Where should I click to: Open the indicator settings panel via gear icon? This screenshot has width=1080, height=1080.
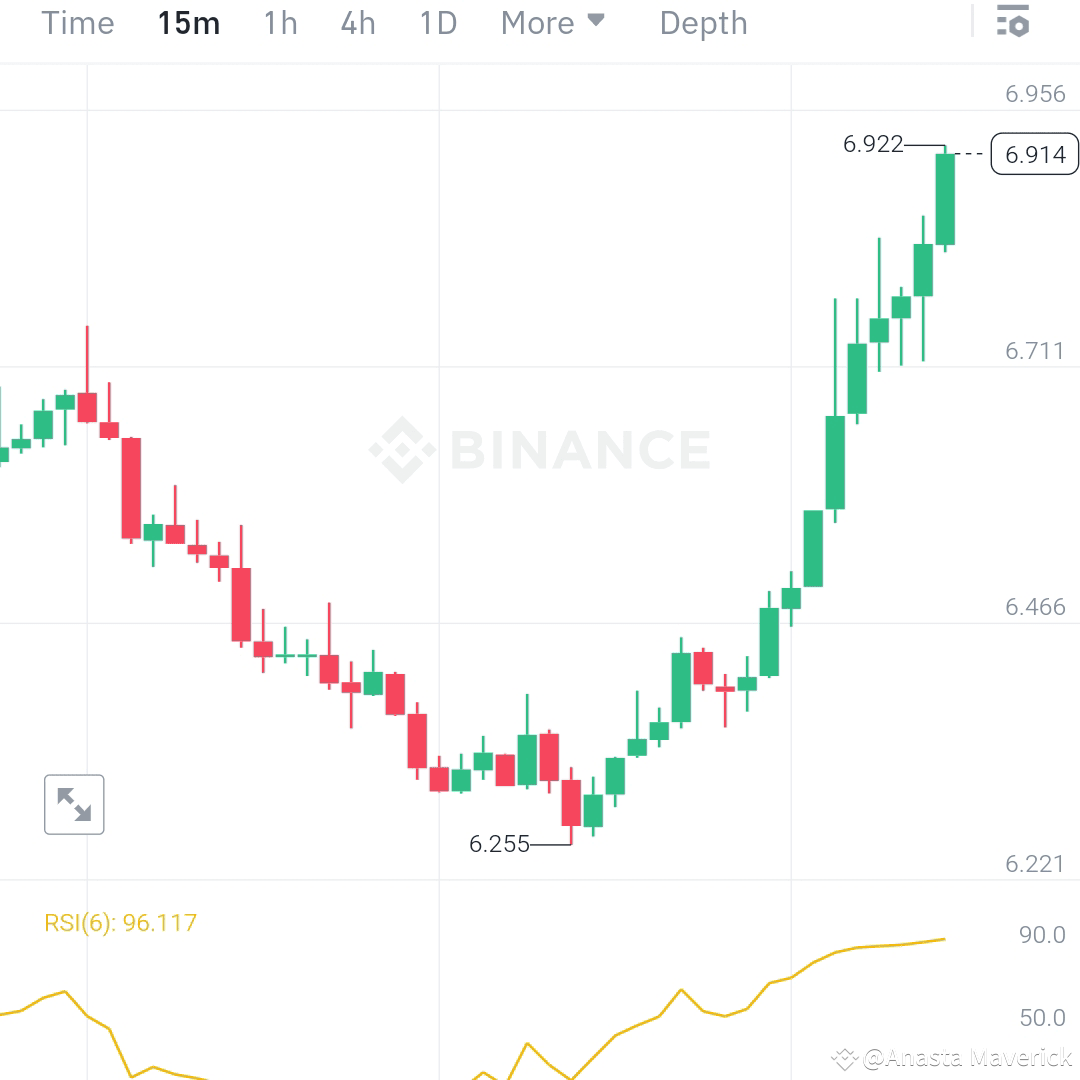1011,21
